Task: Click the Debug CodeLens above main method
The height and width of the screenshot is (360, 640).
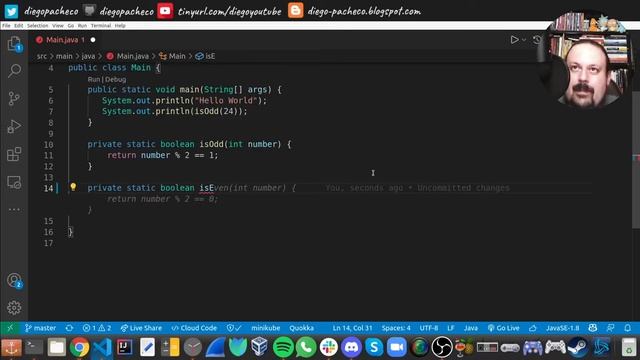Action: tap(116, 79)
